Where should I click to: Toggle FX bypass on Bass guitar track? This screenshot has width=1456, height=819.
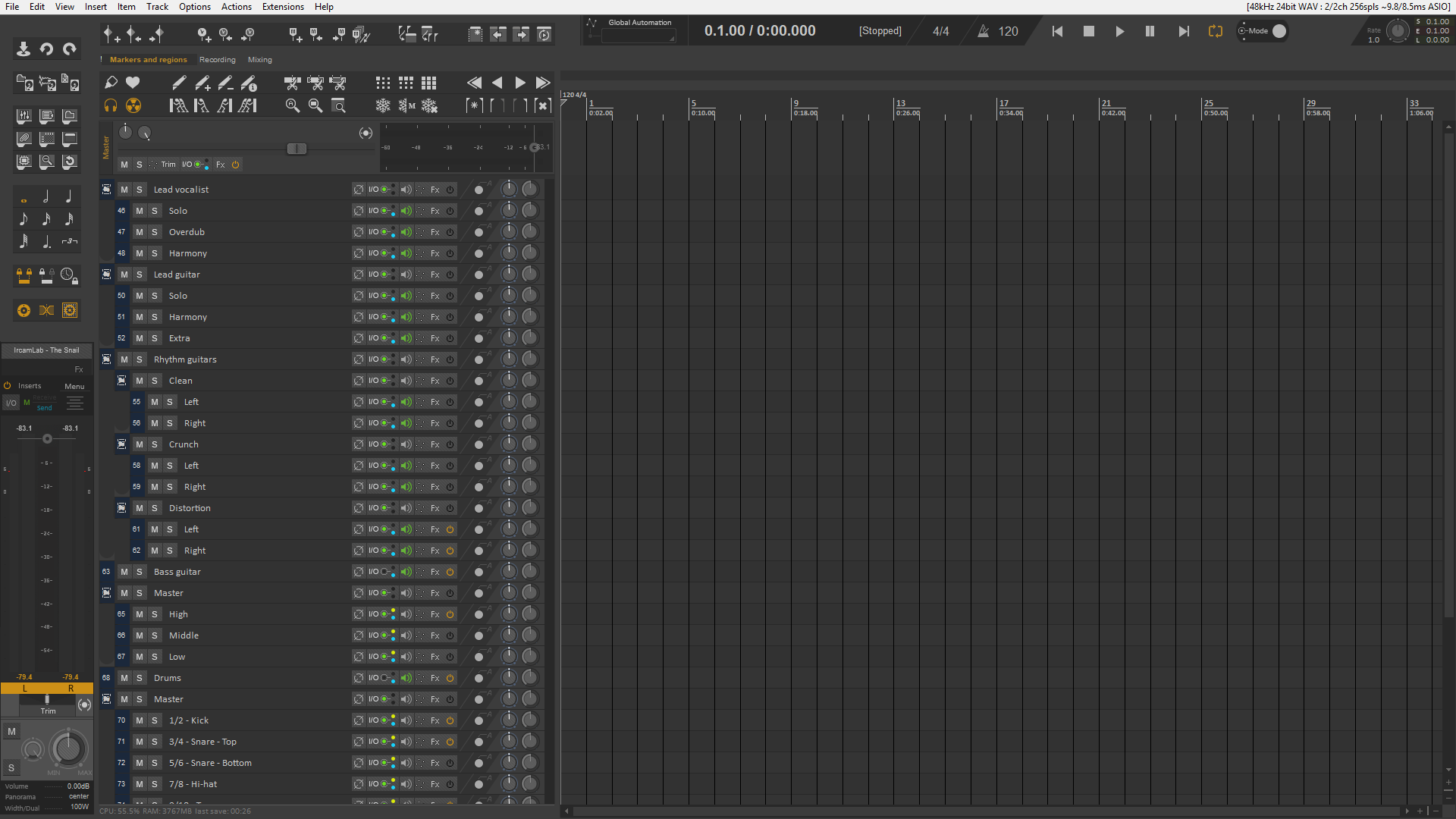(x=450, y=572)
